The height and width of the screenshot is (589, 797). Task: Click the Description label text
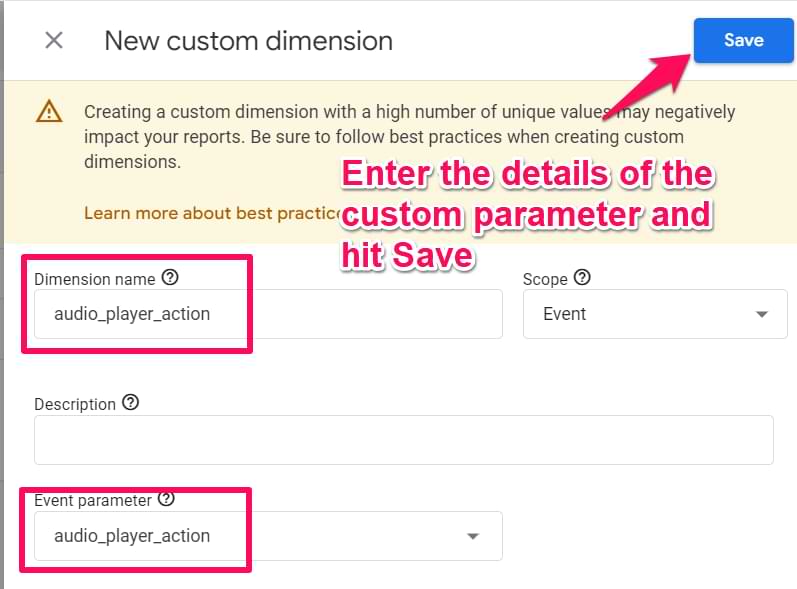coord(75,405)
